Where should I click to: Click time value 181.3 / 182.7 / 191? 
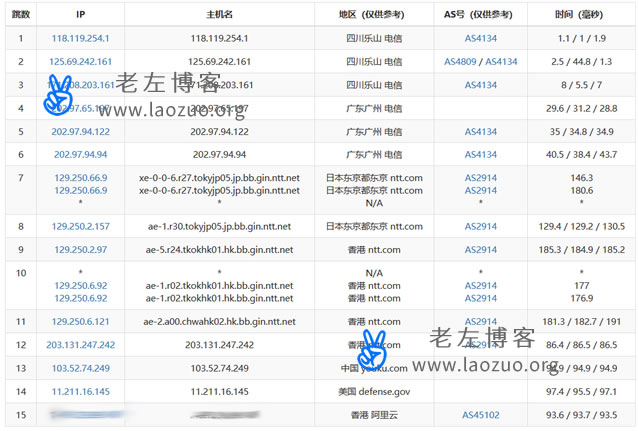point(582,321)
